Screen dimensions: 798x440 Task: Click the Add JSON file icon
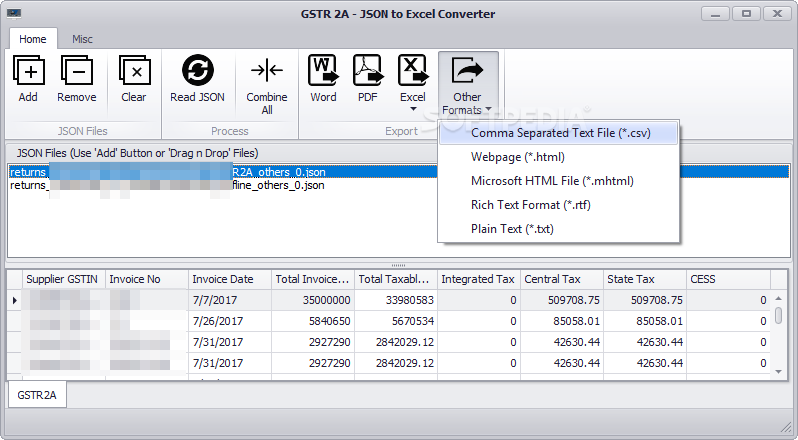click(x=28, y=71)
